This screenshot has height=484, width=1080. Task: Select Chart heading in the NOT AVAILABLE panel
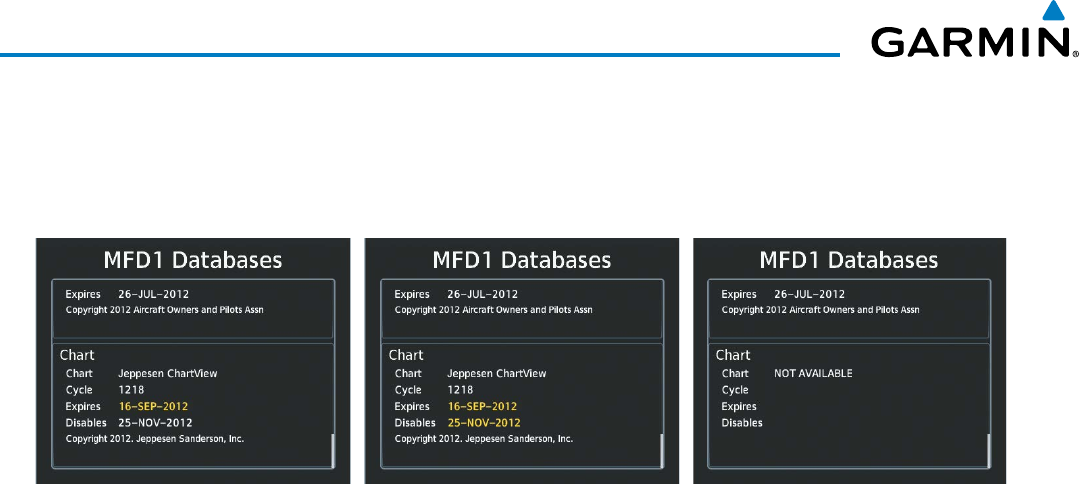pyautogui.click(x=733, y=355)
